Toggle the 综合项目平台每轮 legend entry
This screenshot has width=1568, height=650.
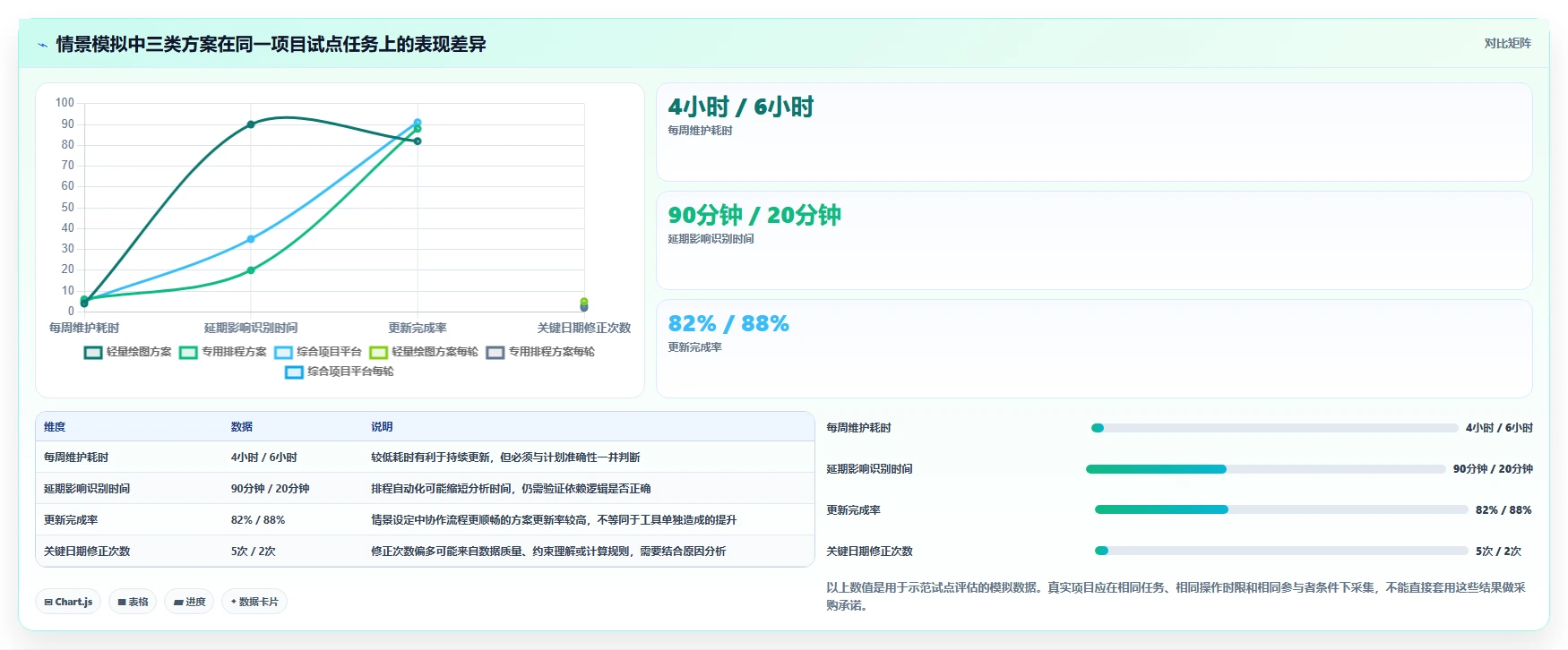pyautogui.click(x=340, y=372)
